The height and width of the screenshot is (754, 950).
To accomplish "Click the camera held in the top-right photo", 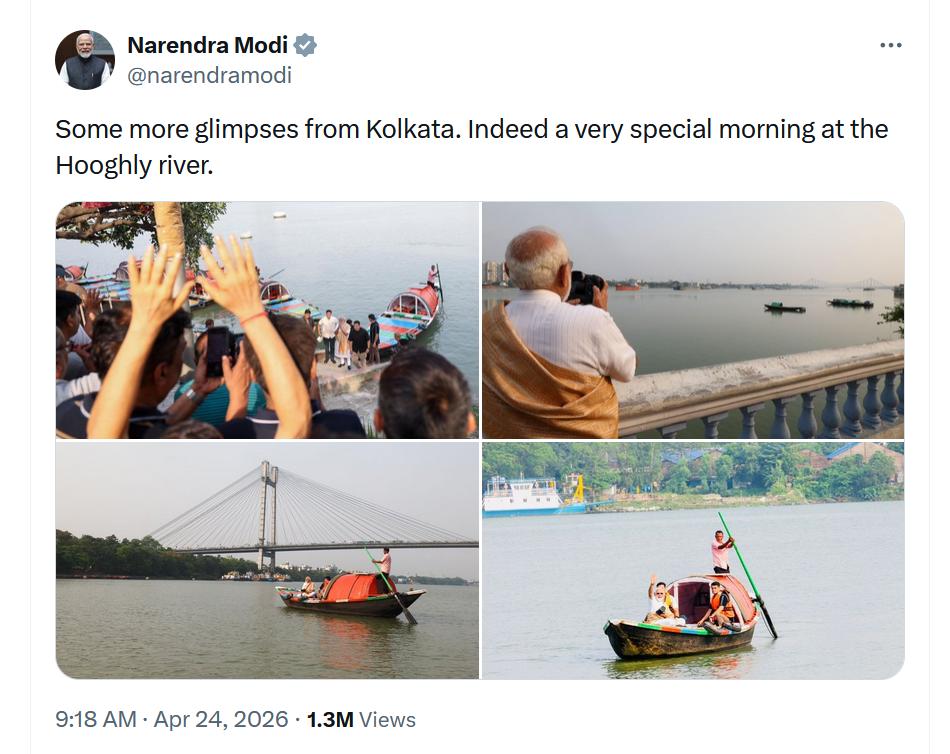I will point(585,287).
